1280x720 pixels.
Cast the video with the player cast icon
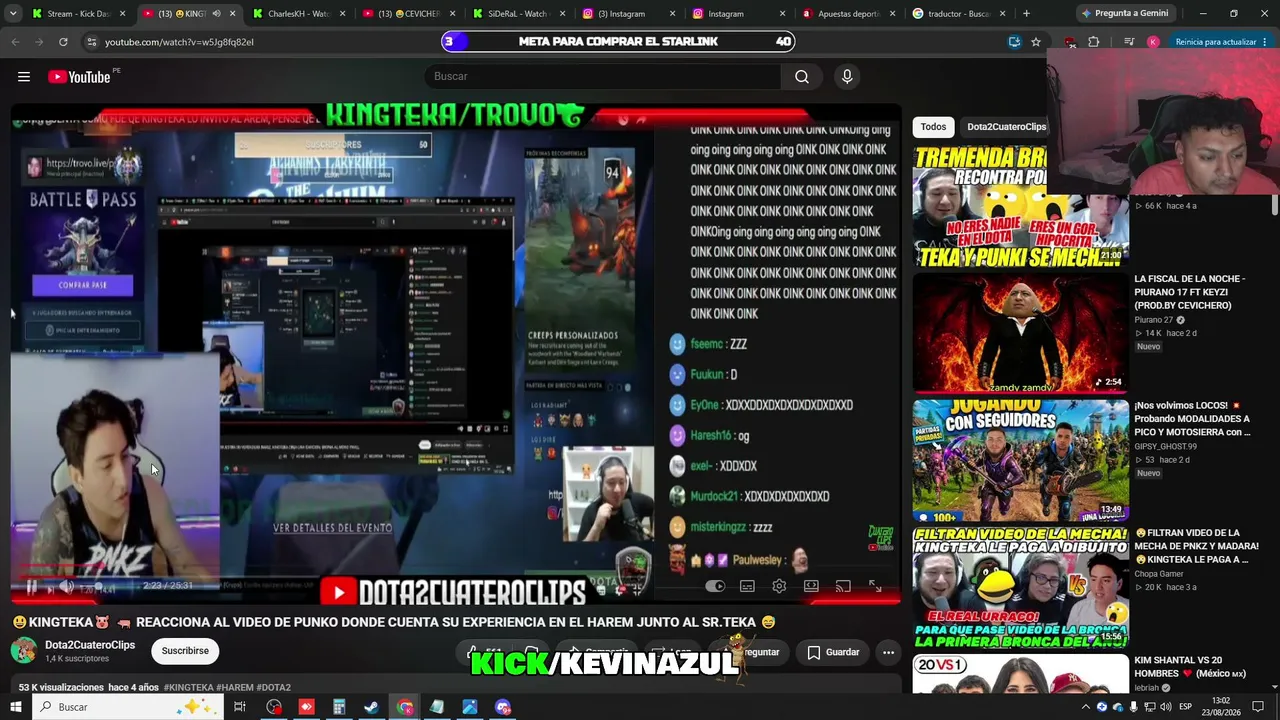point(843,587)
